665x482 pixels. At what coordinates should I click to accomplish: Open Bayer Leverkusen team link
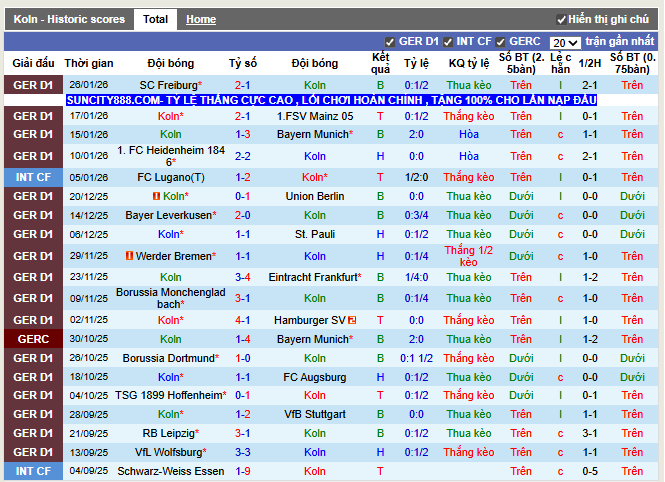(x=169, y=215)
